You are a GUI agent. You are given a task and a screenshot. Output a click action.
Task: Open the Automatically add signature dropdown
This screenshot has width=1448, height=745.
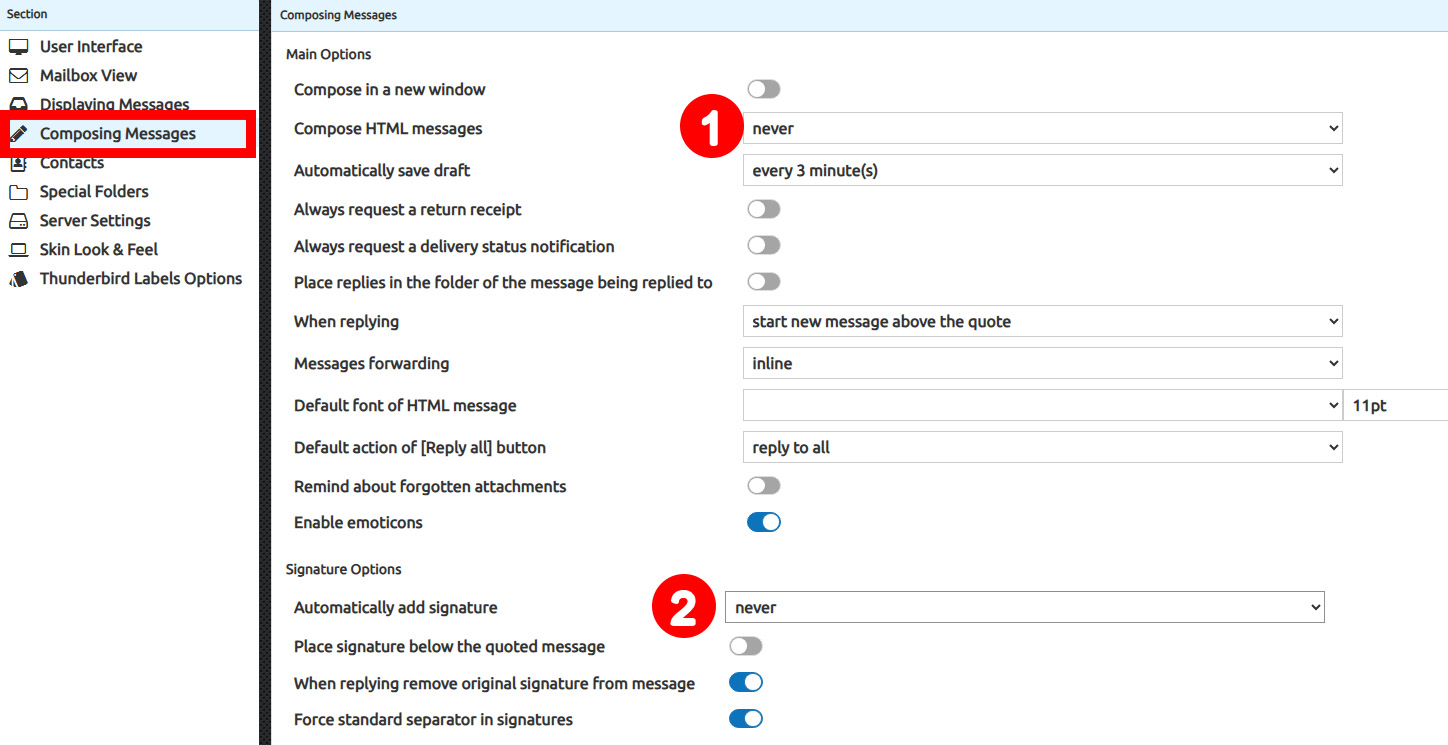click(x=1024, y=608)
